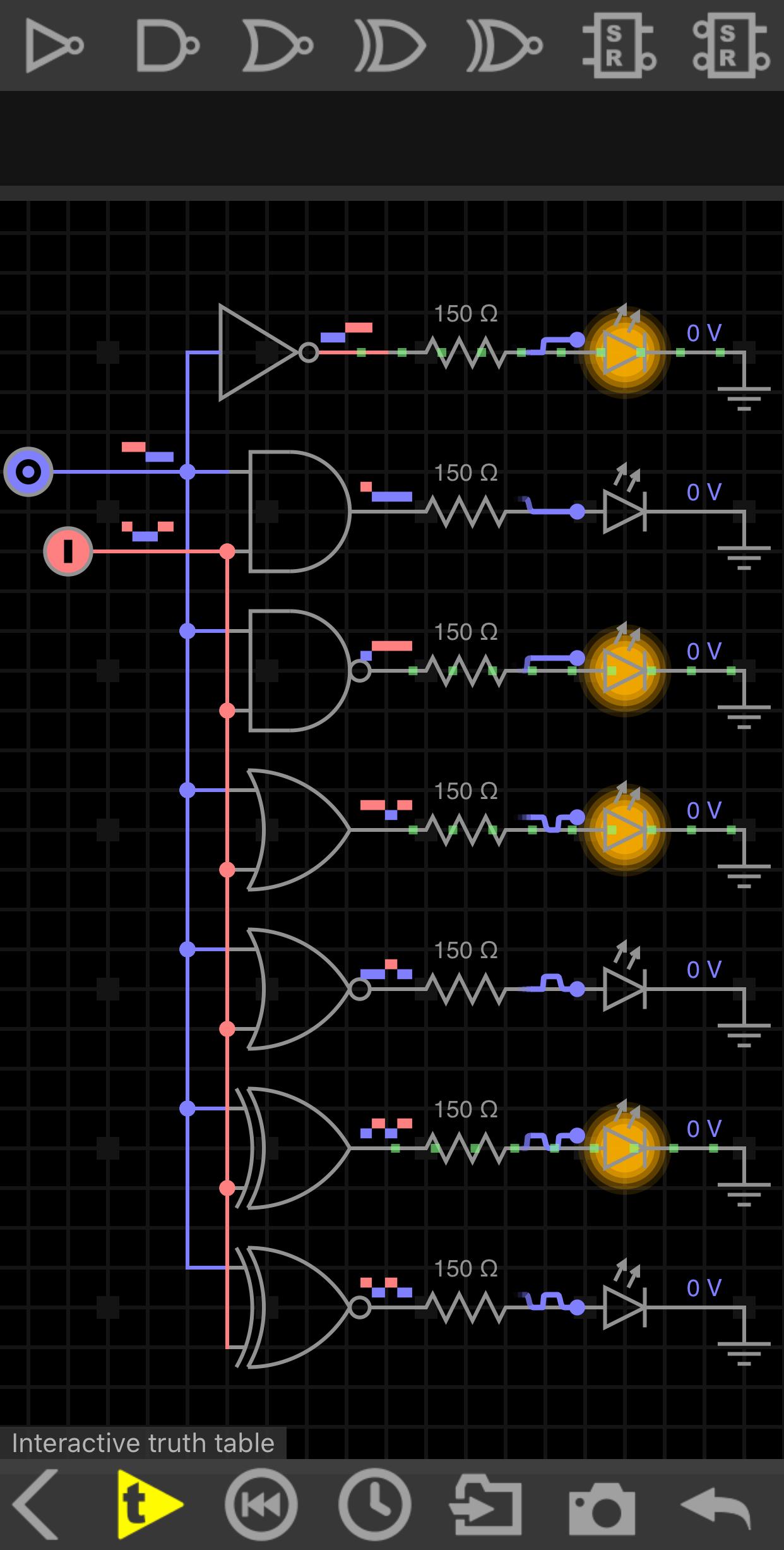Screen dimensions: 784x1550
Task: Select the NAND gate in the component toolbar
Action: tap(168, 46)
